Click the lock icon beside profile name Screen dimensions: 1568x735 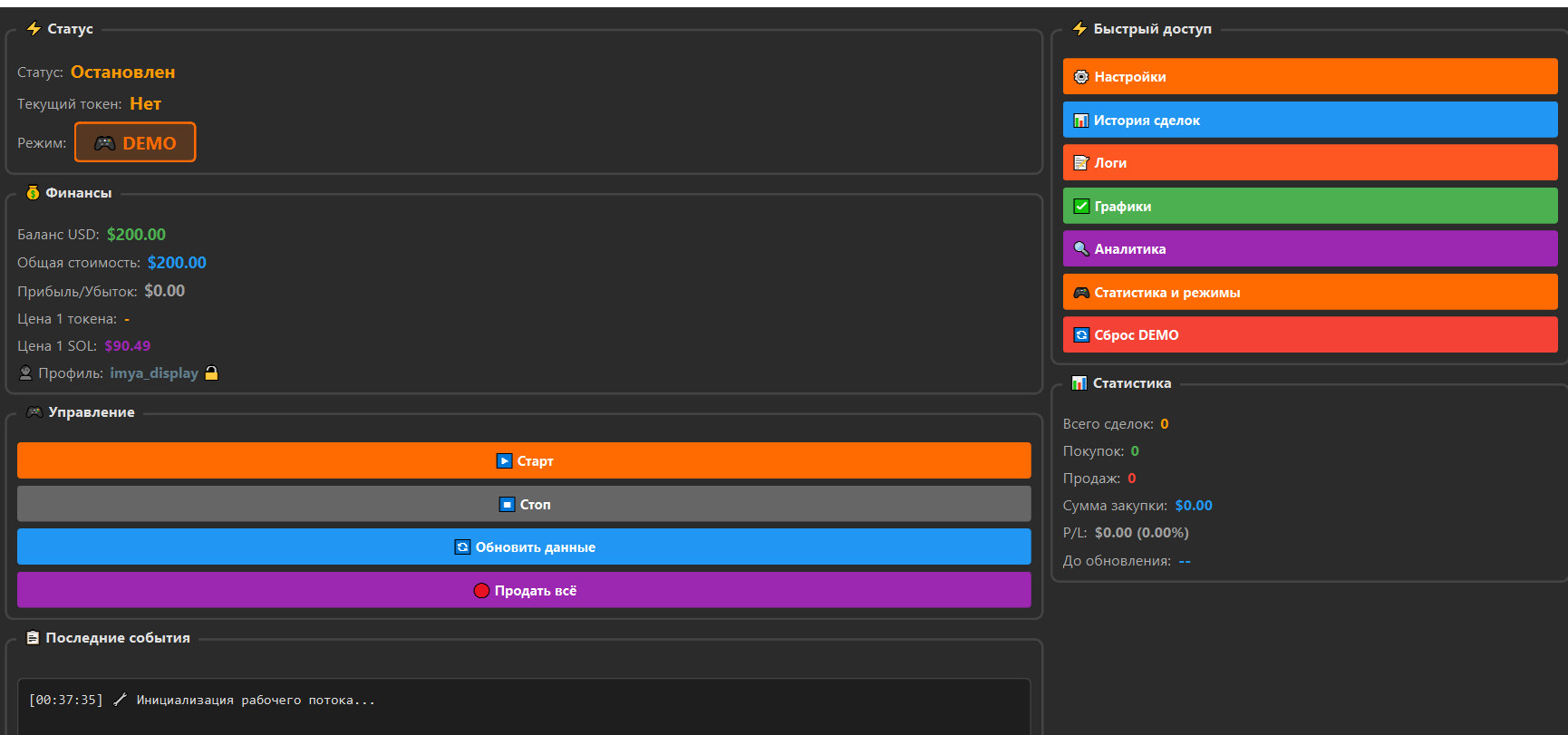(211, 373)
